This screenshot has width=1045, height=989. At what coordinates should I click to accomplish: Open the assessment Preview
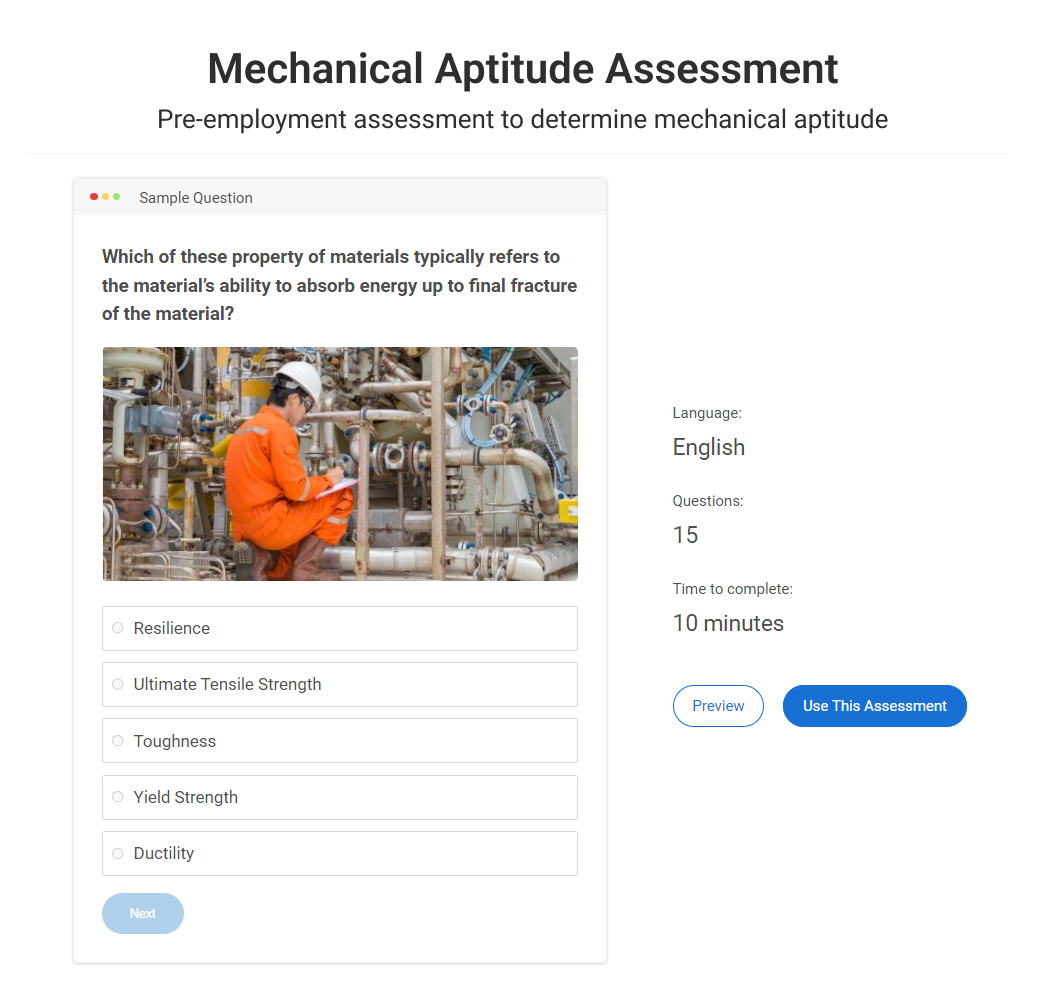click(x=718, y=706)
